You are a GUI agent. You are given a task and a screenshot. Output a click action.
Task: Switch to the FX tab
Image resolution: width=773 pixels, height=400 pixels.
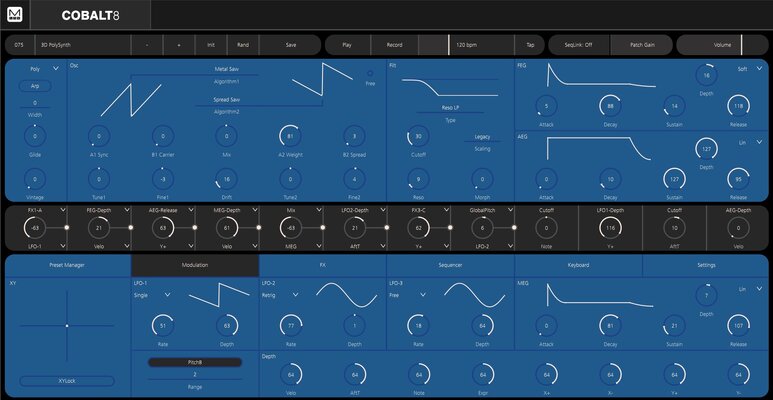[322, 265]
